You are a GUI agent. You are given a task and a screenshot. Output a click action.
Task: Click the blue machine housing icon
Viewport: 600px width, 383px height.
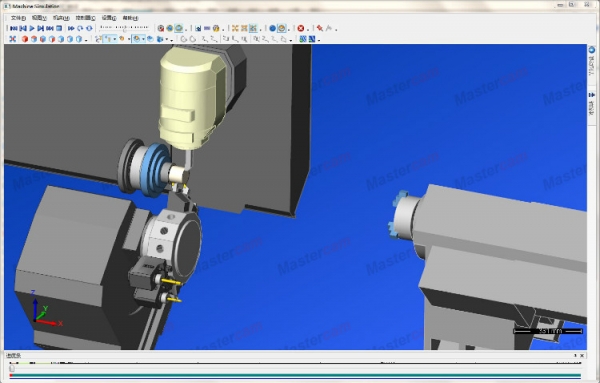click(x=160, y=39)
